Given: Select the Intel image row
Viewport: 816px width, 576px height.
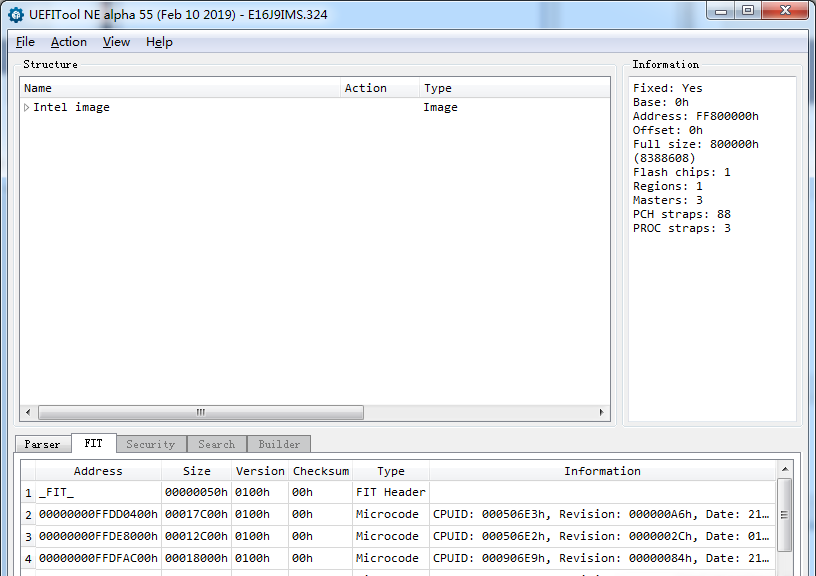Looking at the screenshot, I should (315, 107).
